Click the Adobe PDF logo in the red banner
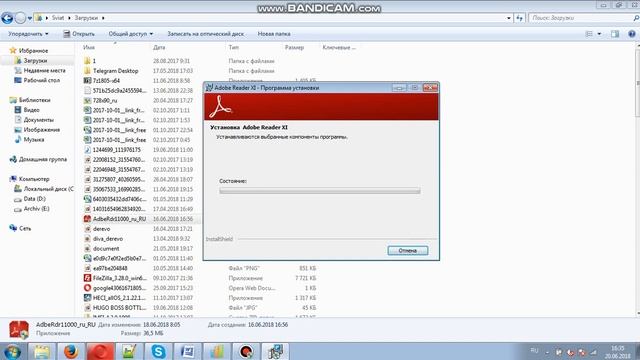Image resolution: width=640 pixels, height=360 pixels. coord(220,107)
